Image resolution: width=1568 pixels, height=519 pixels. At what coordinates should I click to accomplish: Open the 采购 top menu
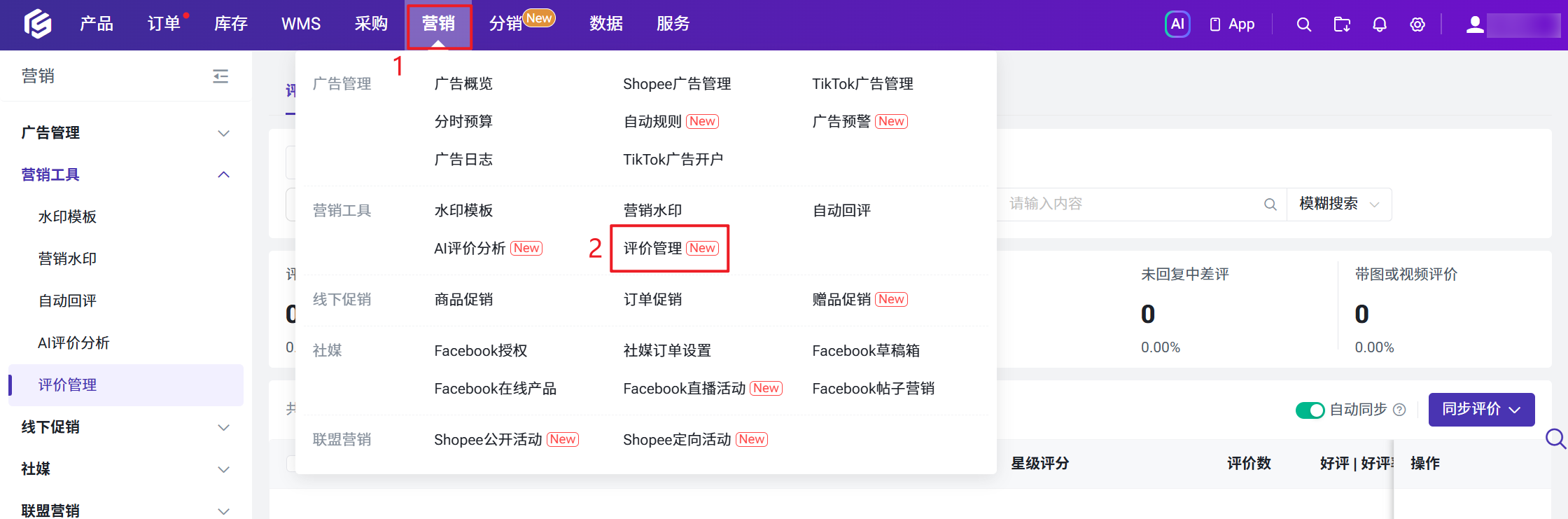[x=371, y=25]
